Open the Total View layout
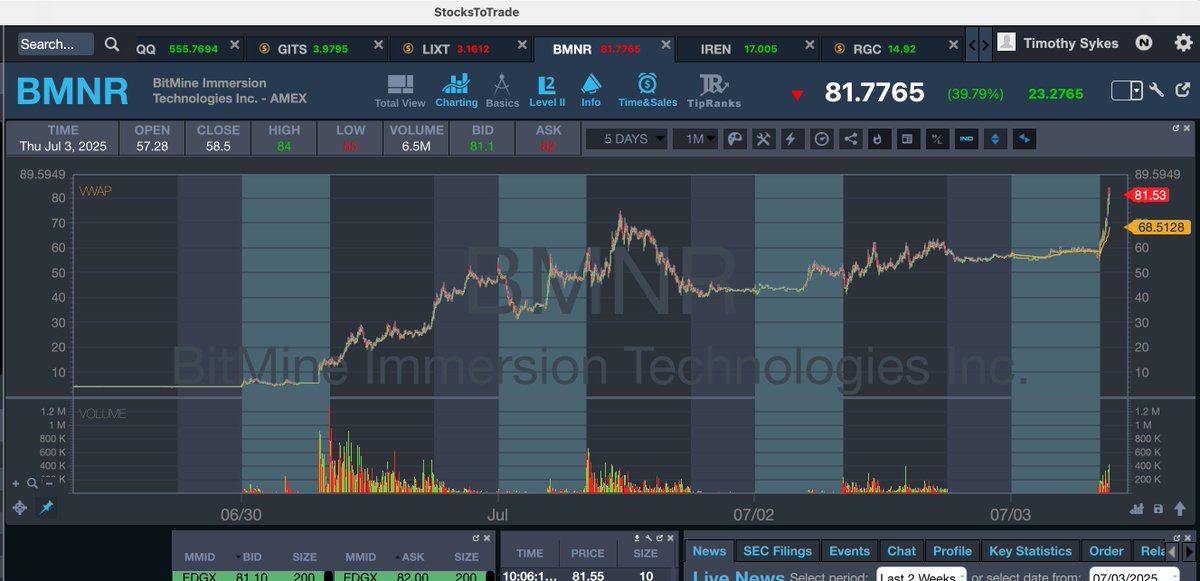Screen dimensions: 1200x581 coord(400,90)
